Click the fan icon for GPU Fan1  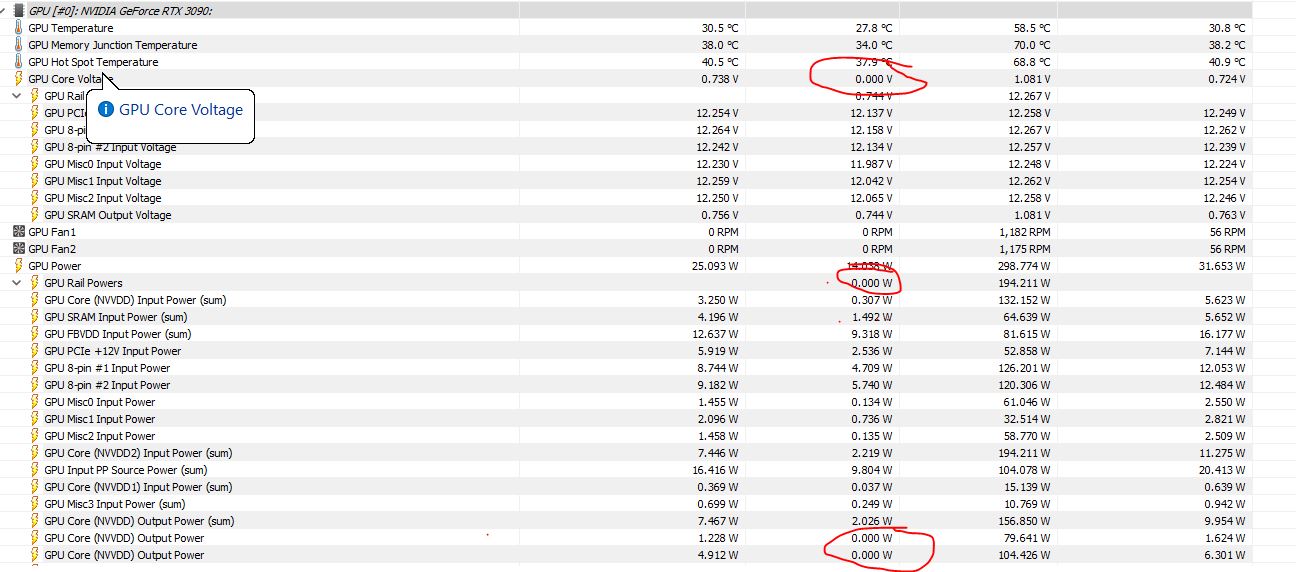point(19,232)
